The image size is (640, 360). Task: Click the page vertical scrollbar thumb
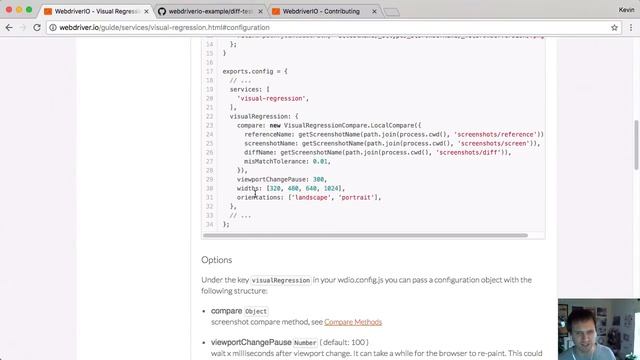(x=636, y=145)
